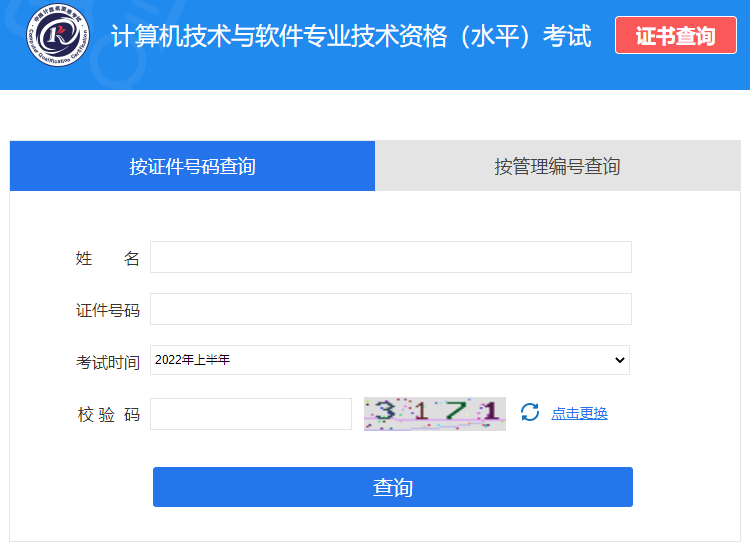
Task: Click the 证件号码 field label
Action: [107, 310]
